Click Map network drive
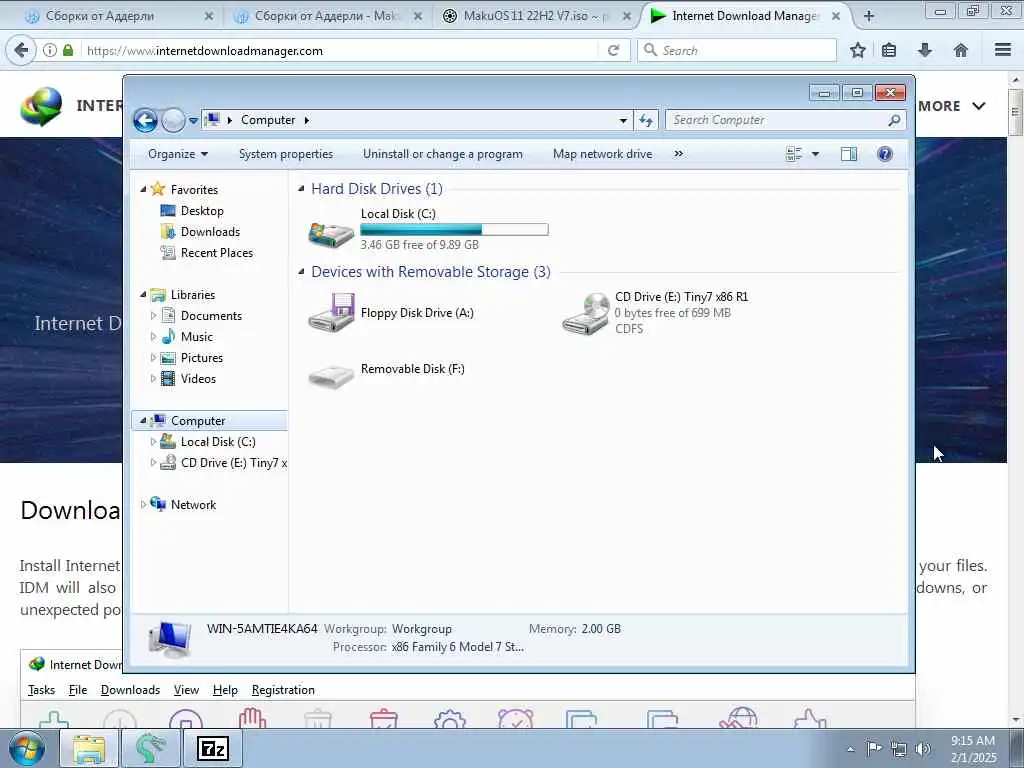The height and width of the screenshot is (768, 1024). pyautogui.click(x=602, y=154)
